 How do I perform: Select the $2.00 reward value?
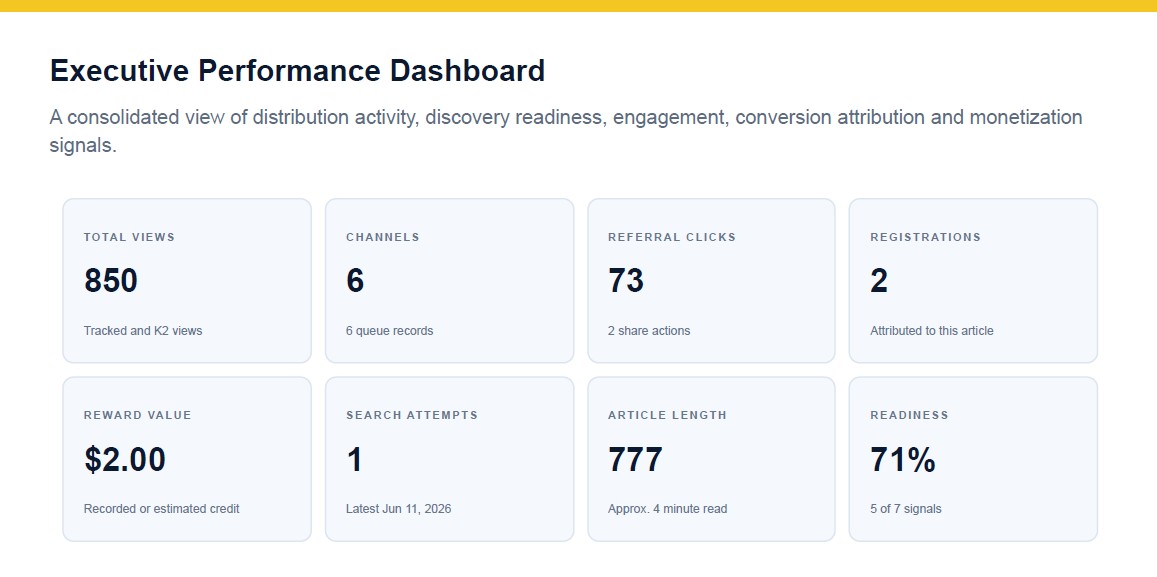tap(125, 459)
